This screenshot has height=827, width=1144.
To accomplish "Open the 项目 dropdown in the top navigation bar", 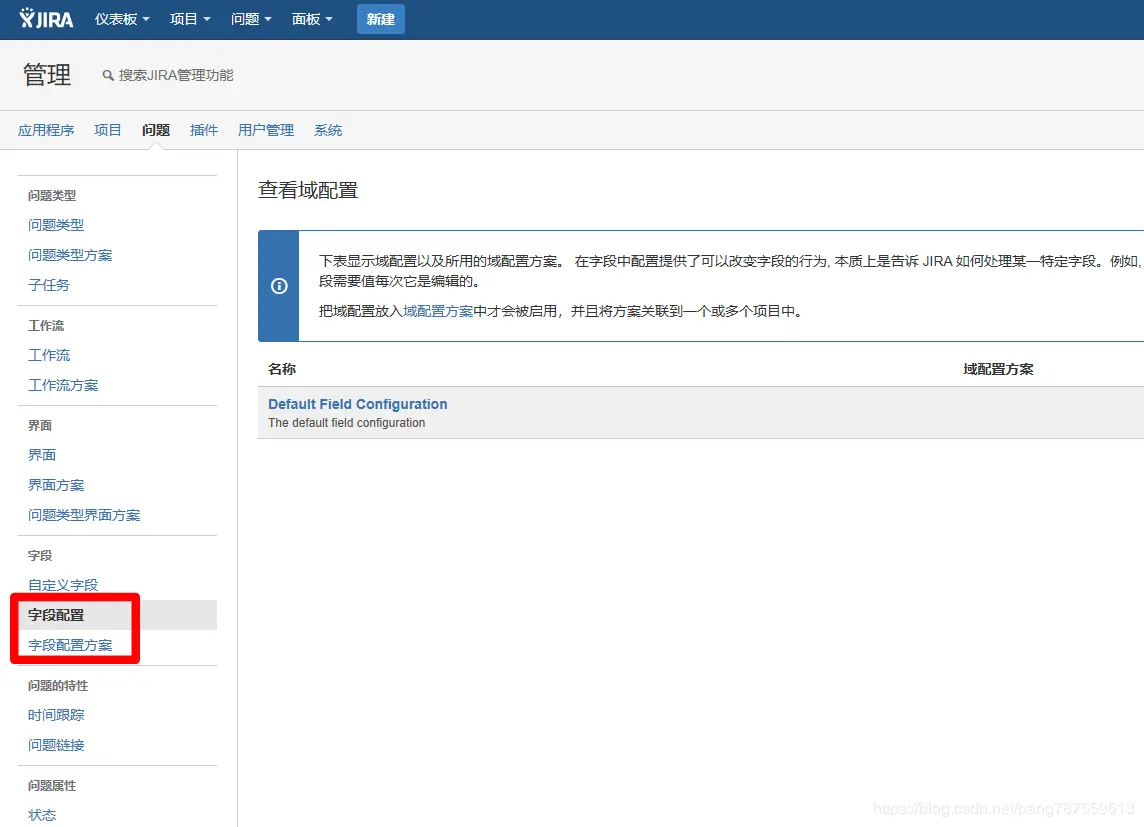I will point(190,19).
